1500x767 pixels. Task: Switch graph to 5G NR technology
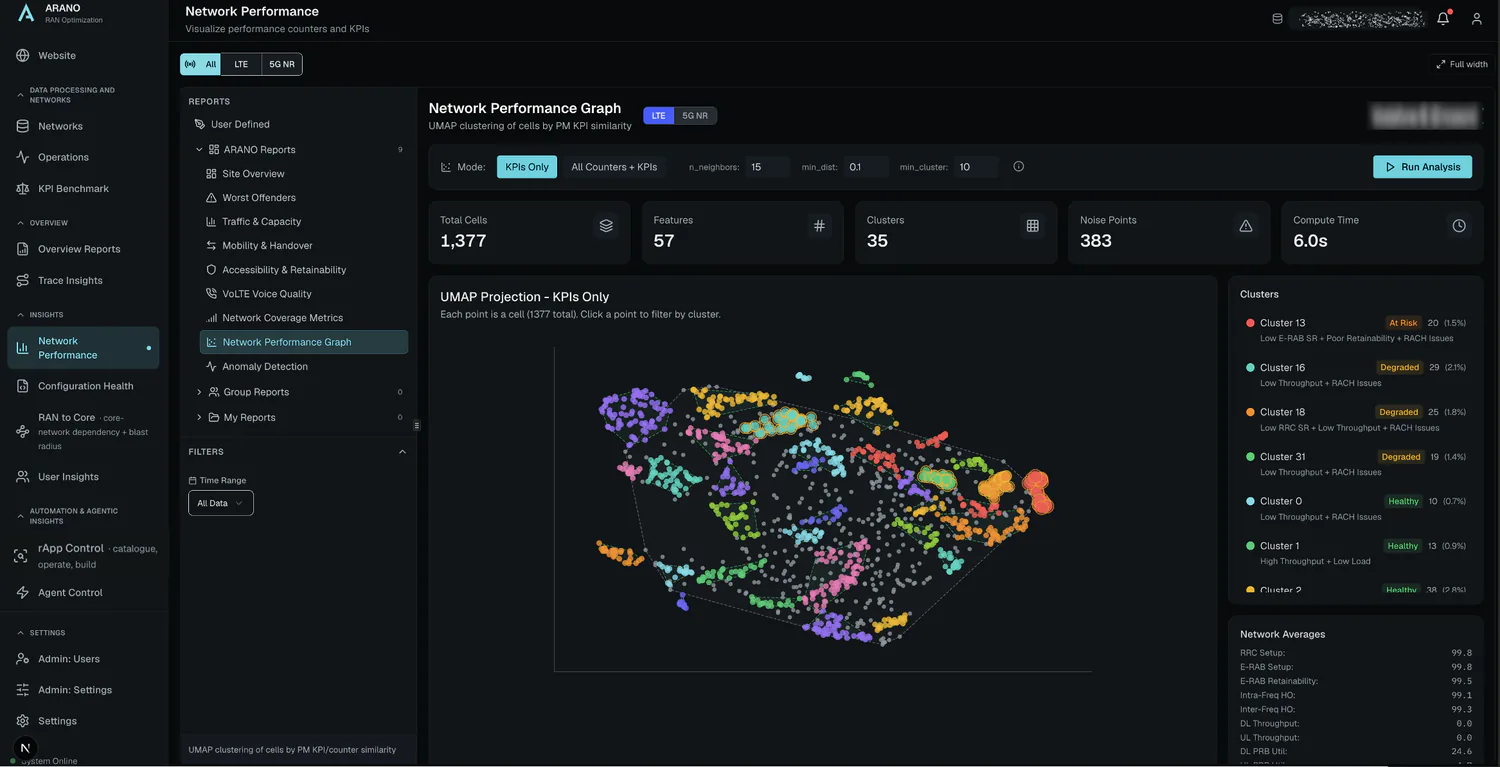695,116
